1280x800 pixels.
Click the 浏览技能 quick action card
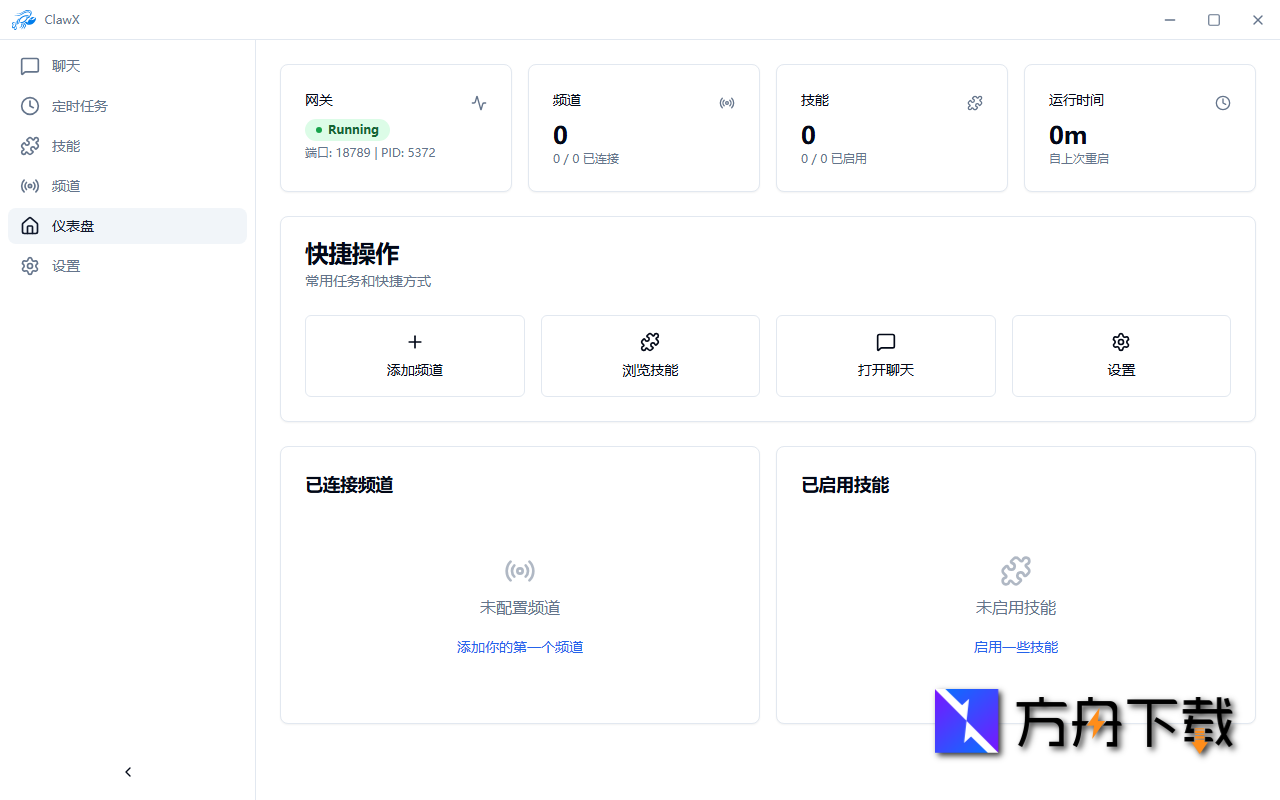[650, 355]
